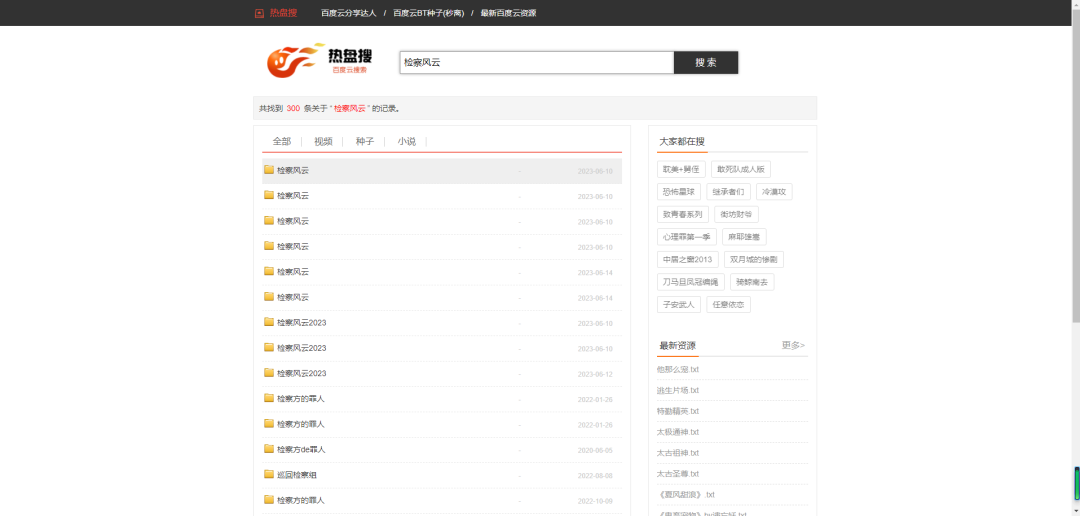The width and height of the screenshot is (1080, 516).
Task: Switch to the 视频 tab
Action: point(323,141)
